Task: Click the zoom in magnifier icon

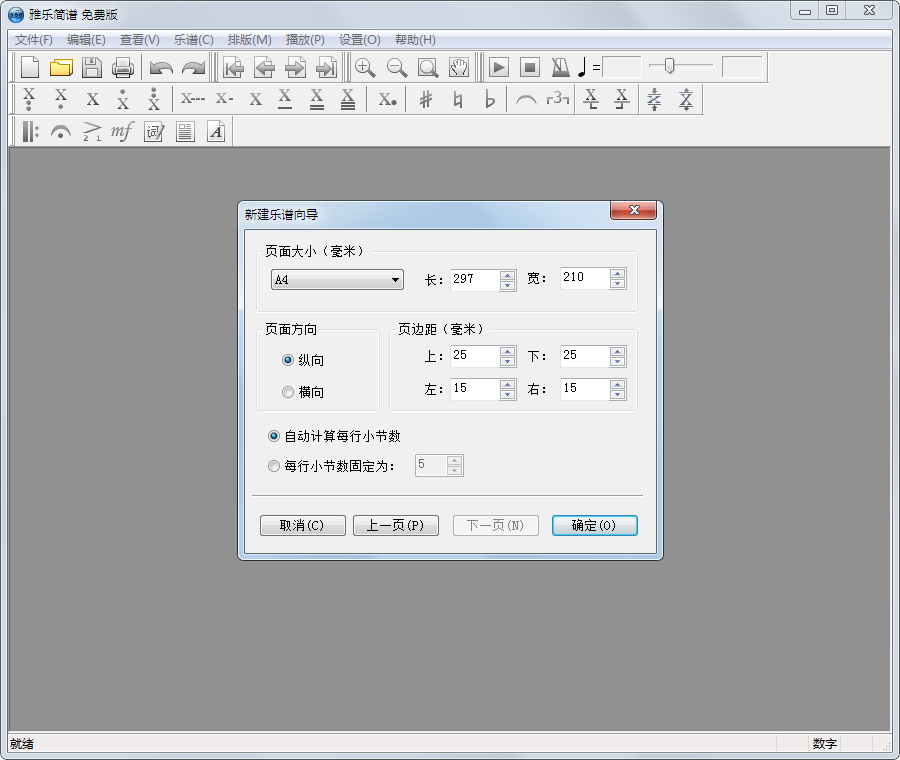Action: coord(365,68)
